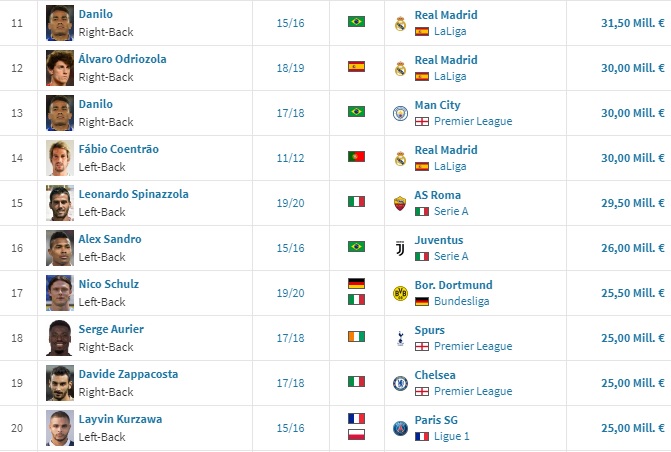
Task: Click the Chelsea club crest
Action: point(400,383)
